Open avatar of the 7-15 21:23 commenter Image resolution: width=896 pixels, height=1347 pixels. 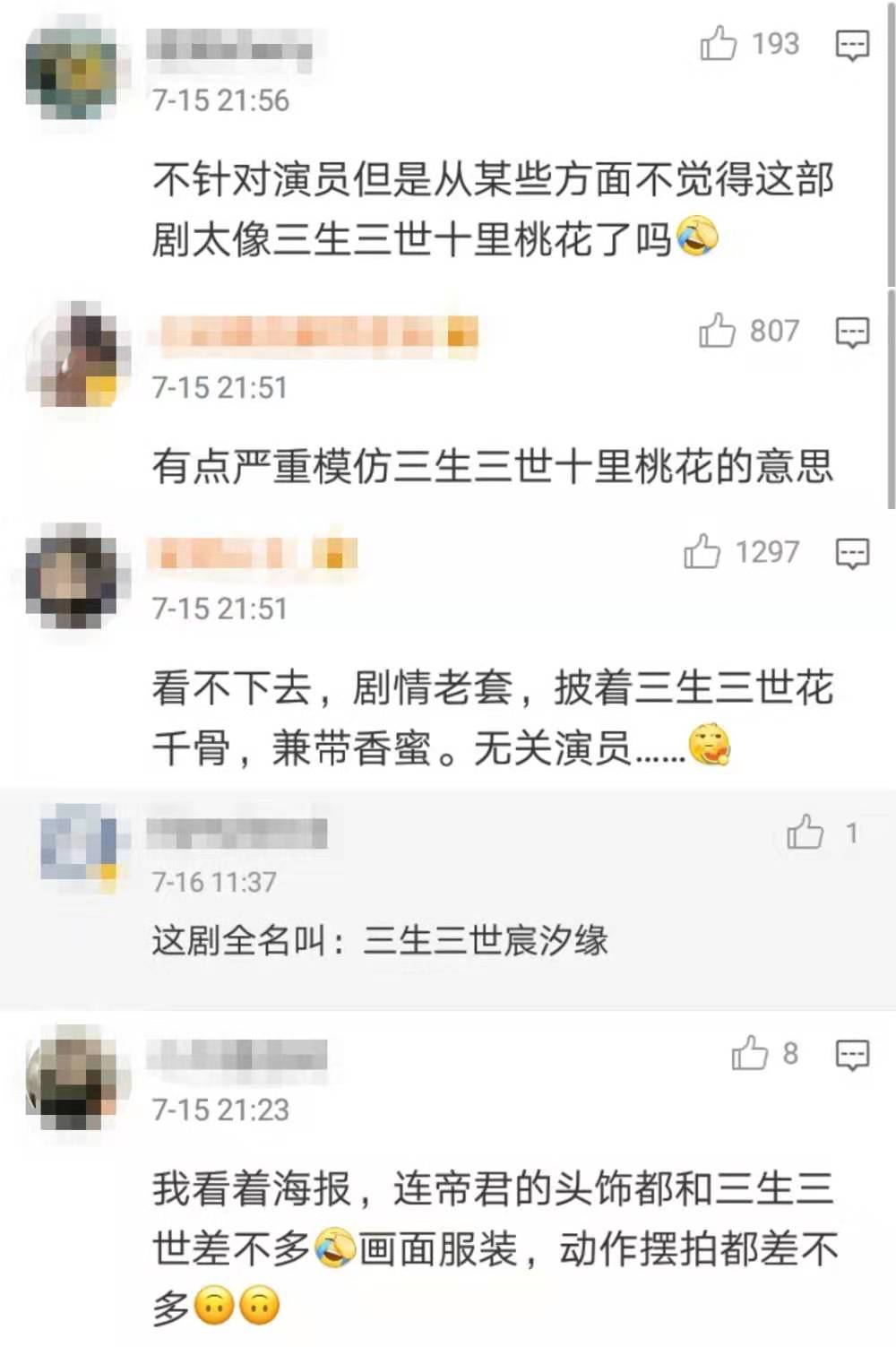coord(72,1077)
